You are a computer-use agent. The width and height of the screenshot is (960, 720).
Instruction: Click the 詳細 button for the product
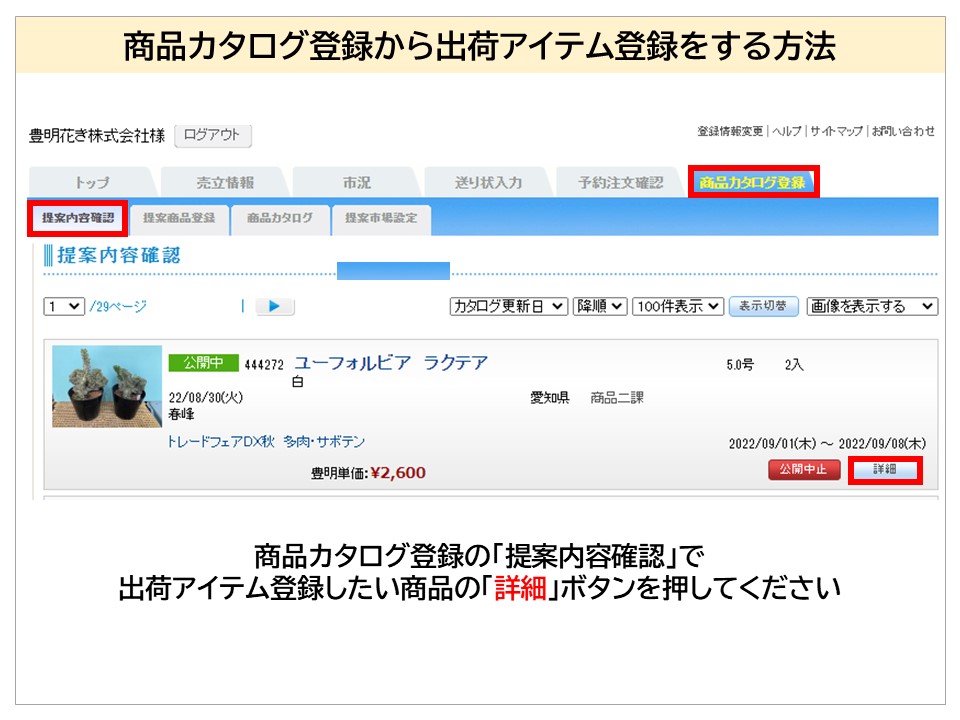click(x=884, y=469)
